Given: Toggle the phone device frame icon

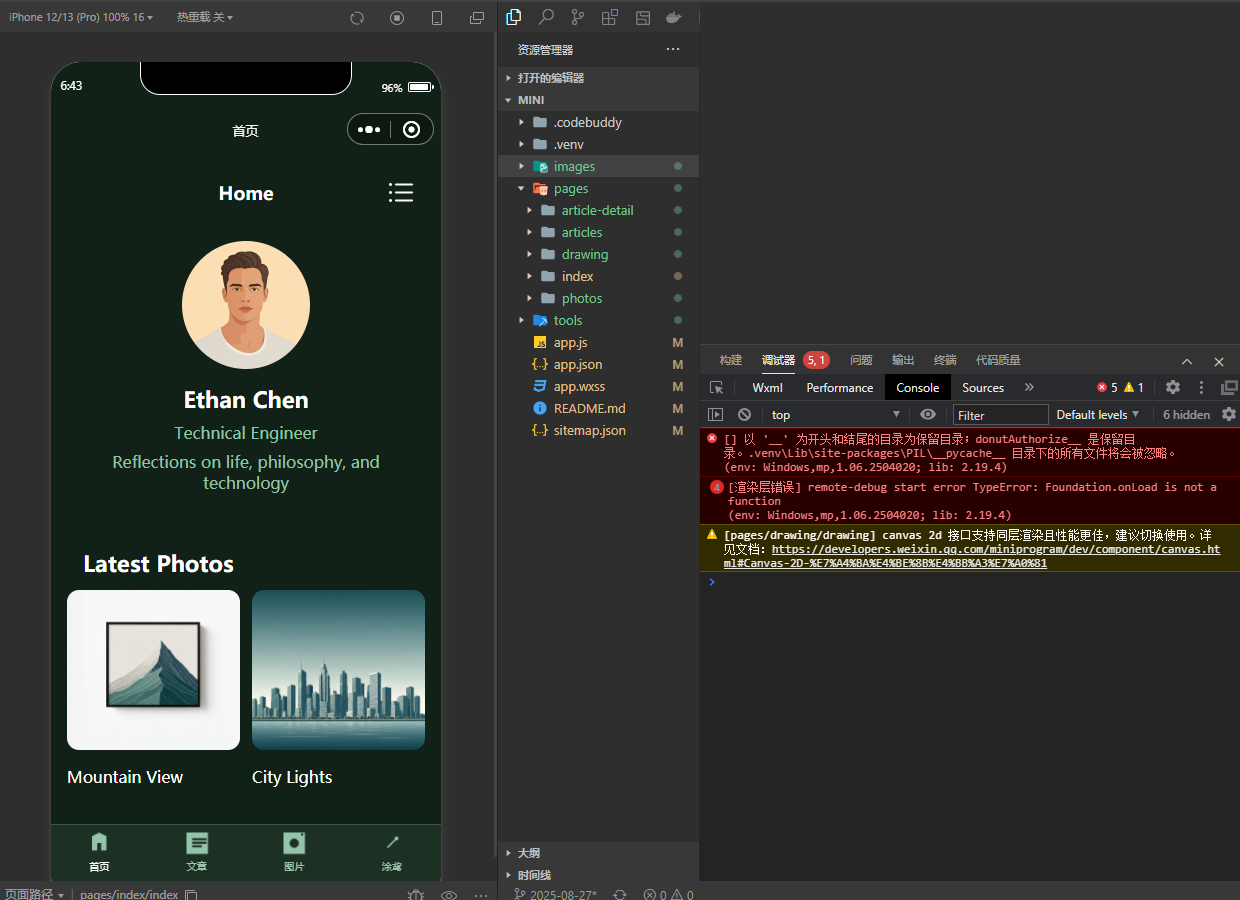Looking at the screenshot, I should [x=437, y=18].
